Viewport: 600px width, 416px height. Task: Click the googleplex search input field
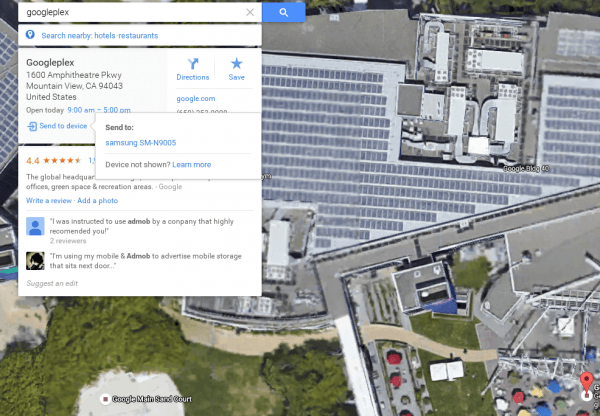(130, 12)
